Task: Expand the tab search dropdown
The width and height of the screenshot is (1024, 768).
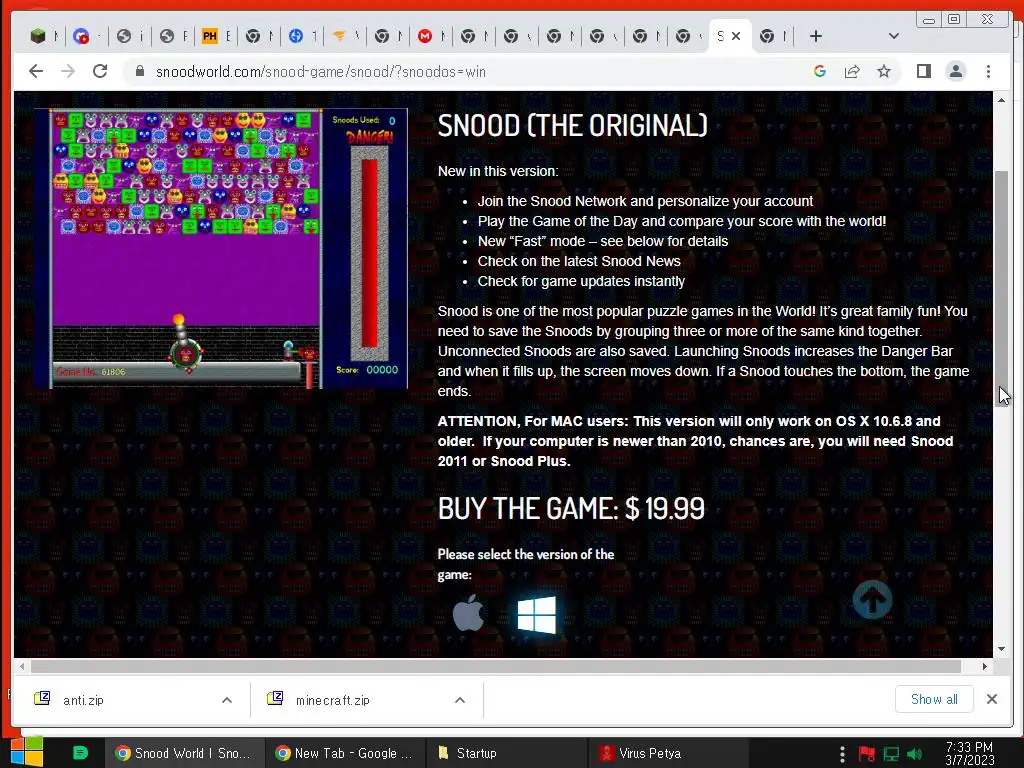Action: pyautogui.click(x=893, y=37)
